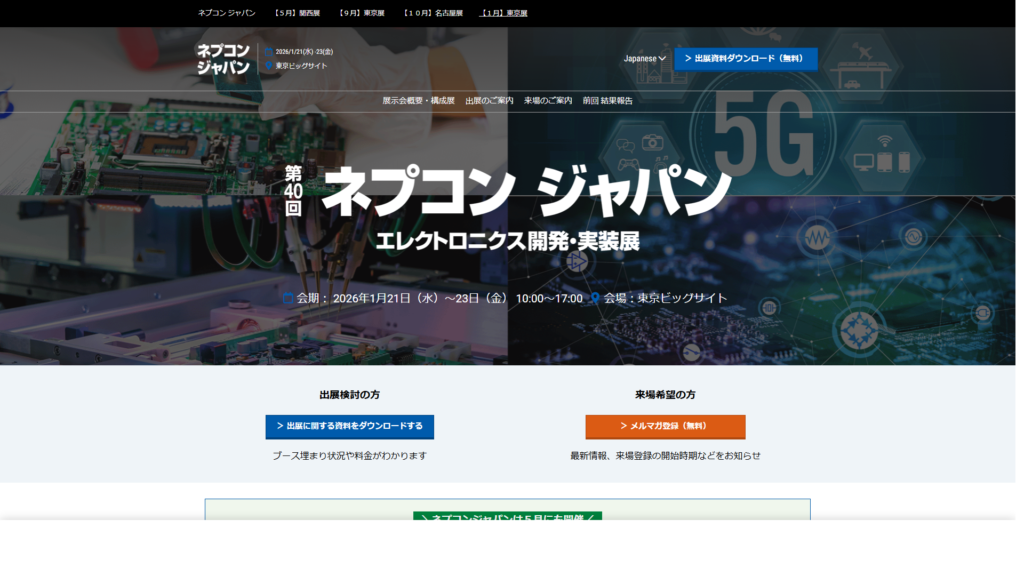This screenshot has height=576, width=1024.
Task: Open ネプコン ジャパン link in top bar
Action: [227, 13]
